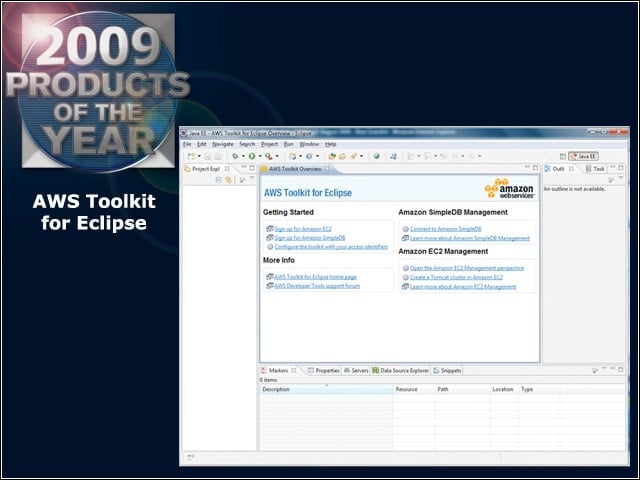Open the External Tools dropdown arrow

coord(277,156)
